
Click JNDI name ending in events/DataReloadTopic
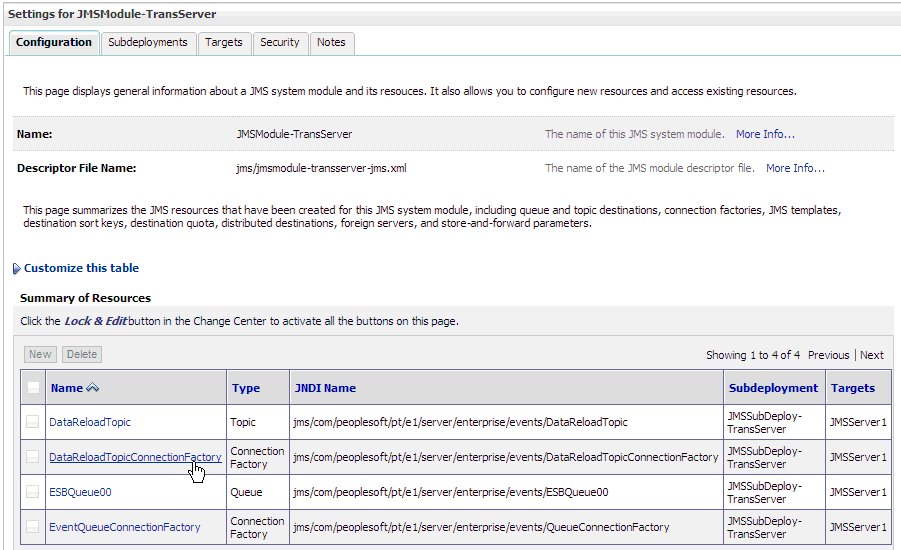(460, 422)
